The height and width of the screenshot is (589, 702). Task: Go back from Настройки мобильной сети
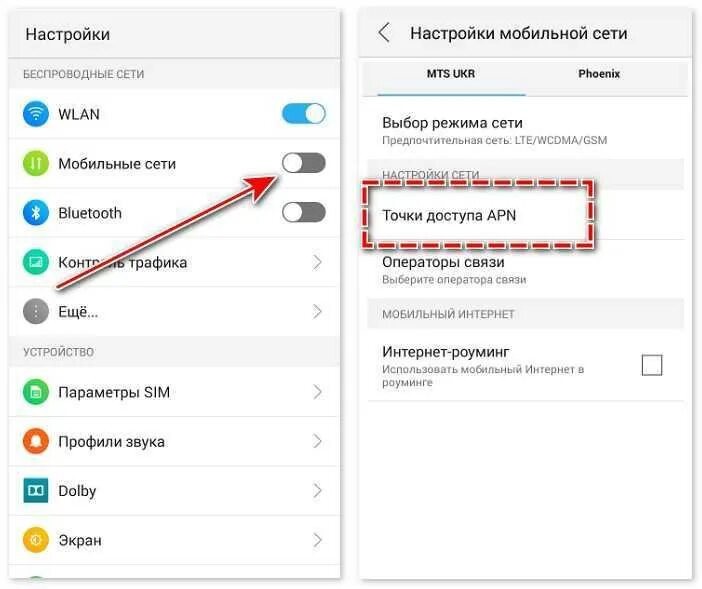[x=384, y=33]
